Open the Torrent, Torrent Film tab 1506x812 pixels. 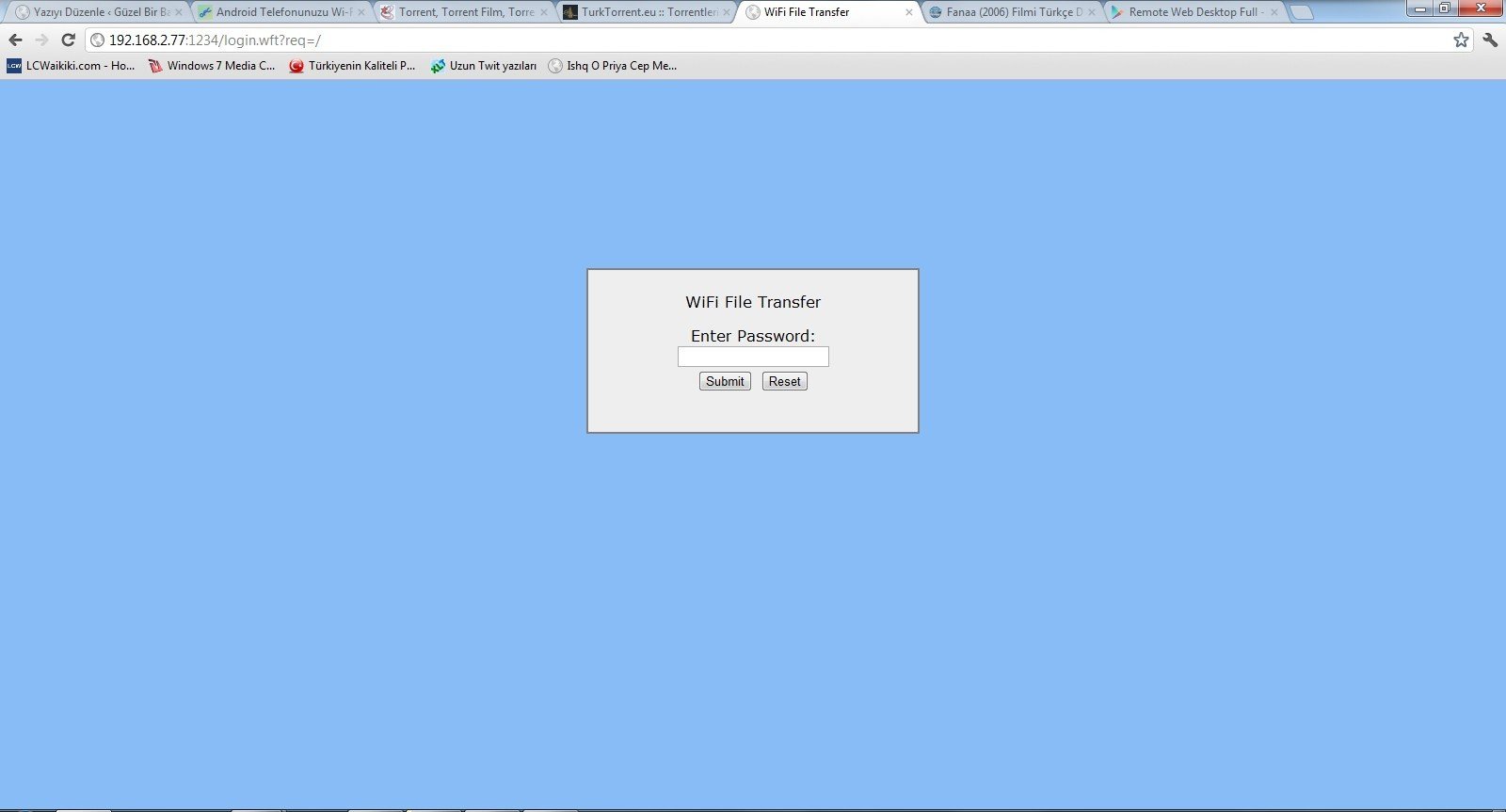pos(461,12)
